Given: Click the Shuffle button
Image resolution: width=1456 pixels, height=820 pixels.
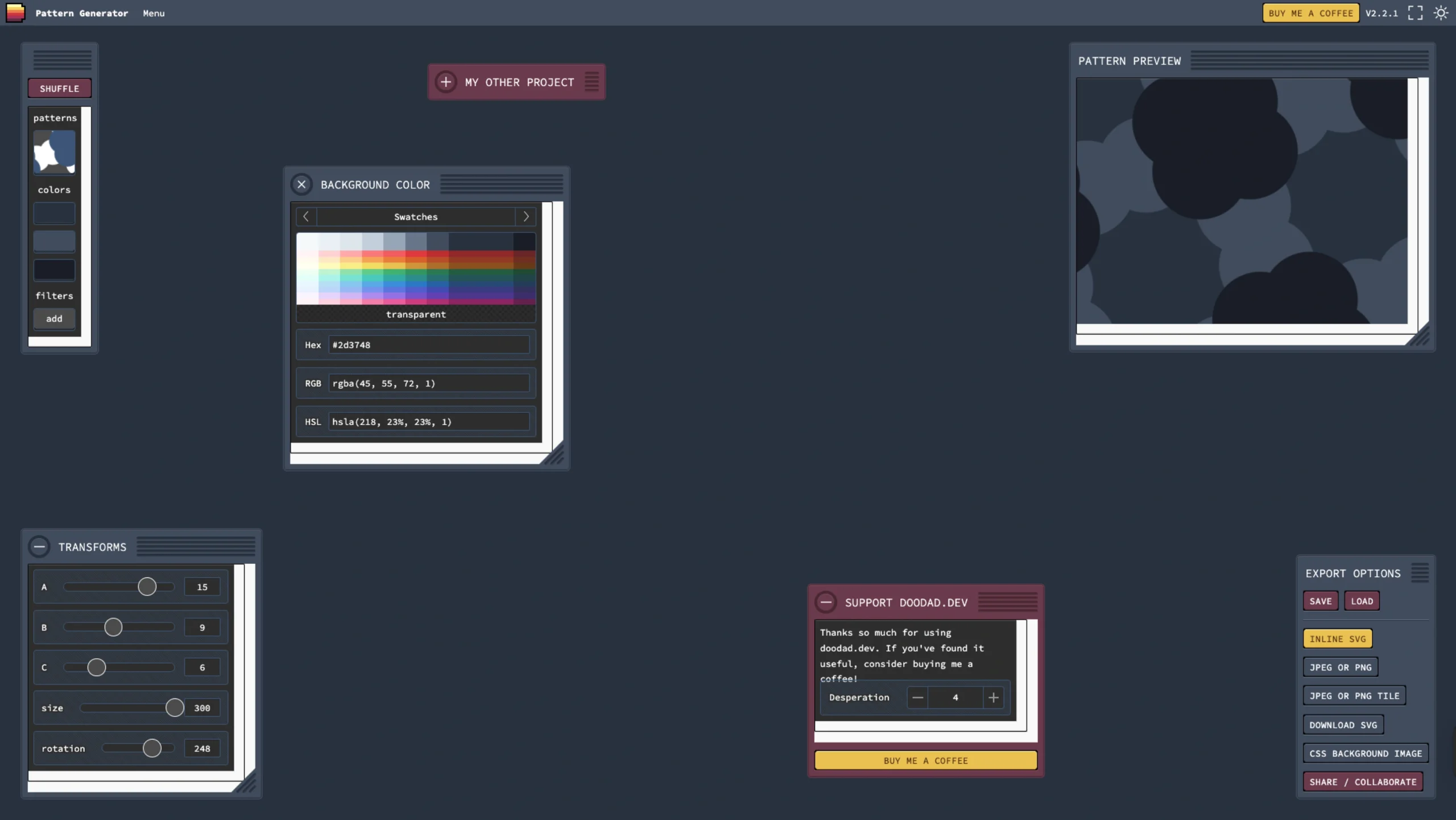Looking at the screenshot, I should click(x=60, y=88).
